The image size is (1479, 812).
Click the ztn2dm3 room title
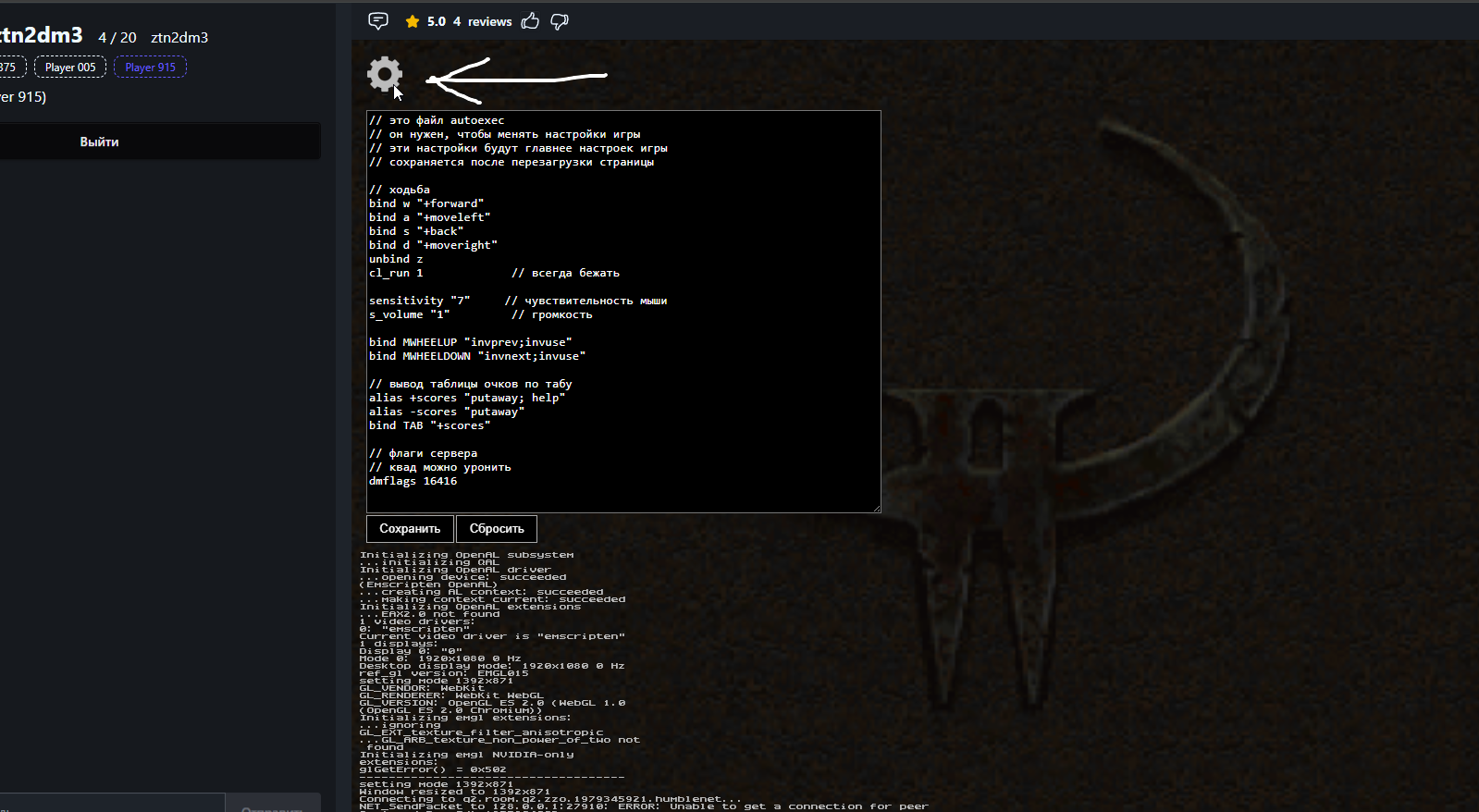(x=41, y=35)
